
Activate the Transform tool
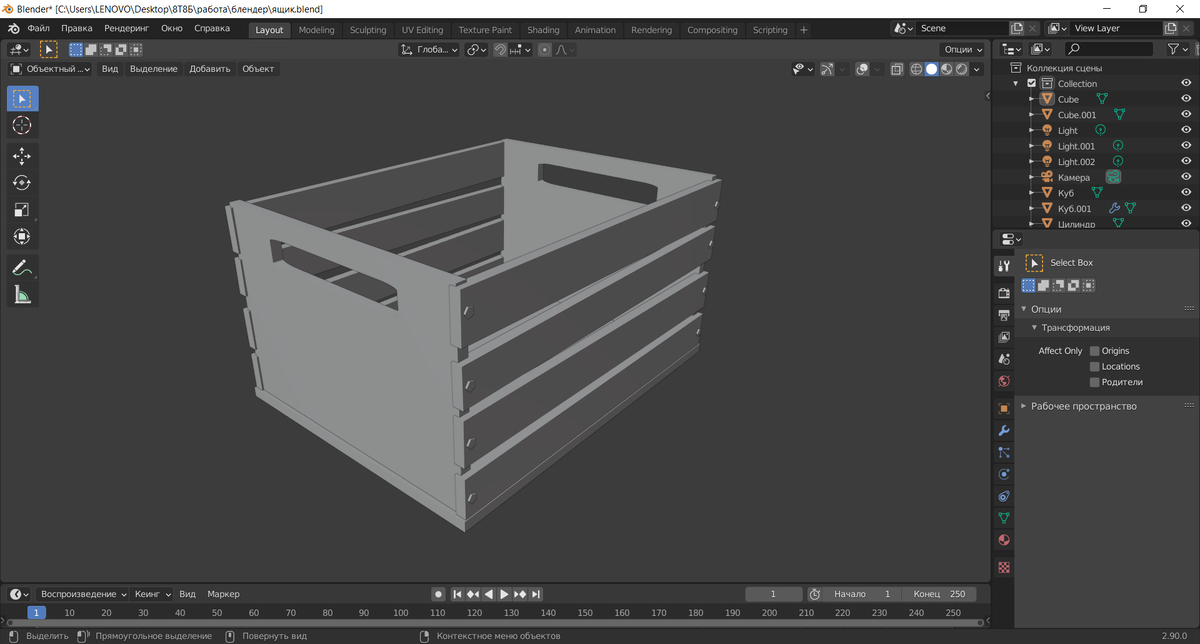click(x=22, y=237)
